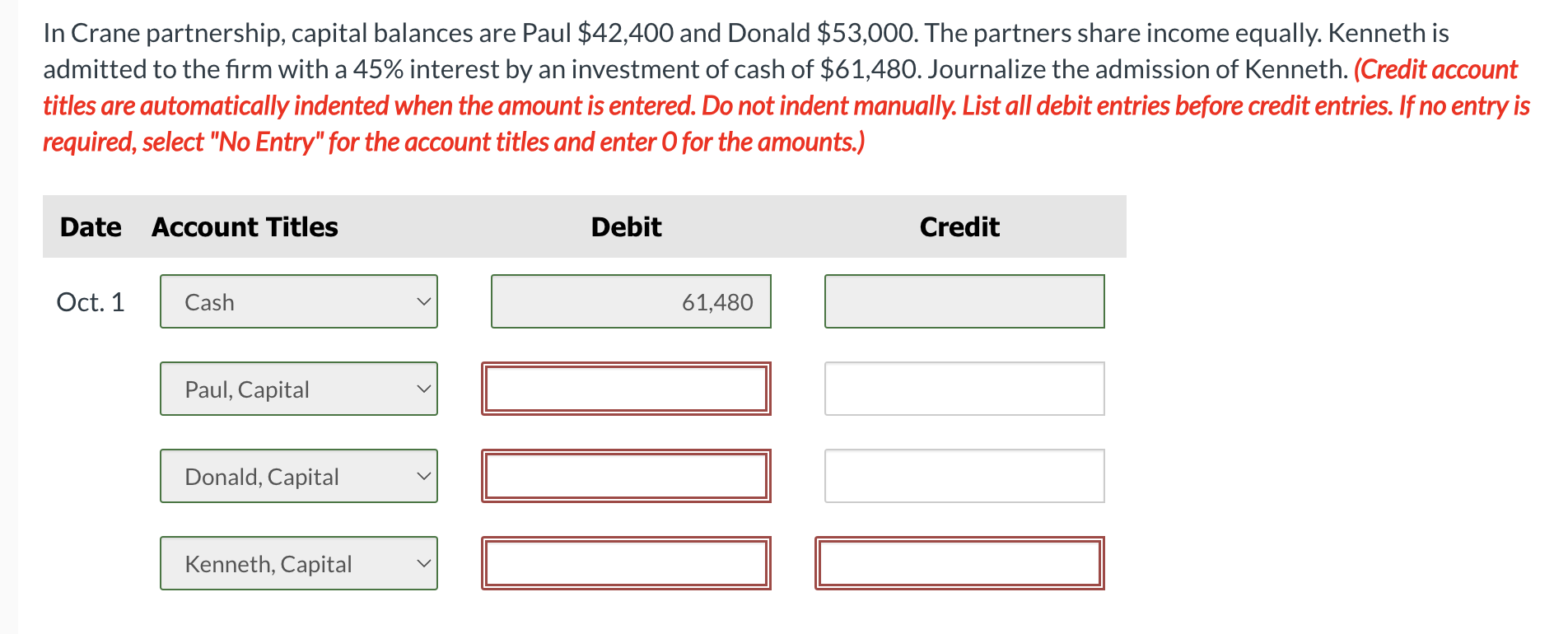Screen dimensions: 1568x634
Task: Click the credit field for Donald, Capital
Action: pos(964,476)
